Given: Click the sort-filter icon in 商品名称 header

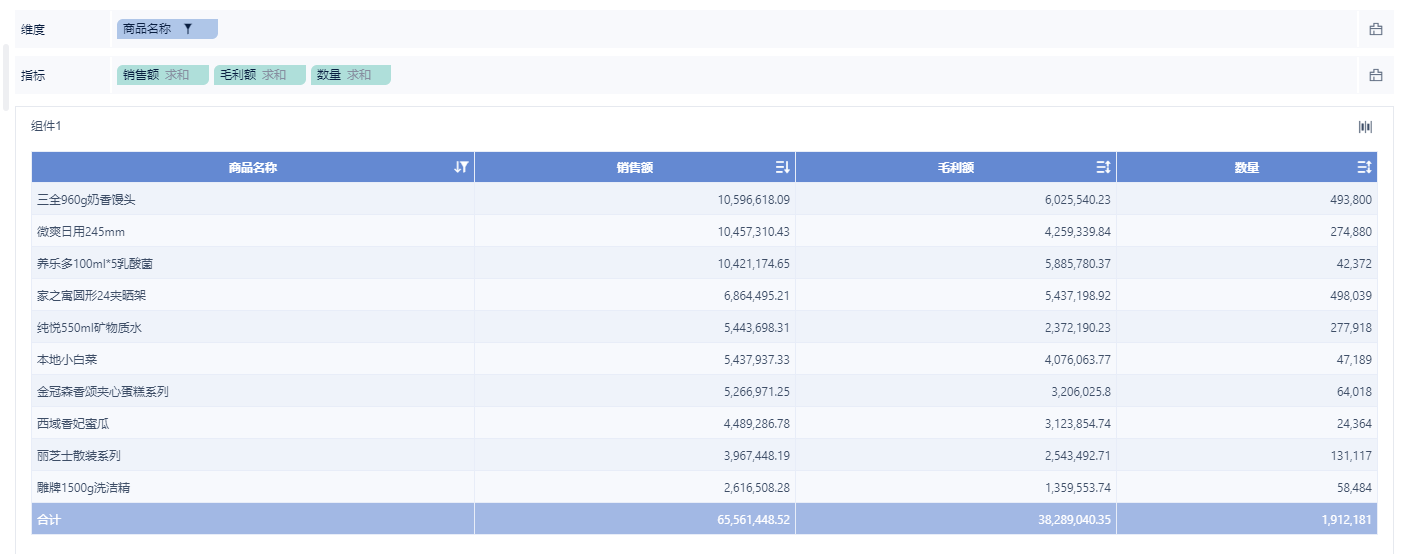Looking at the screenshot, I should pyautogui.click(x=461, y=167).
